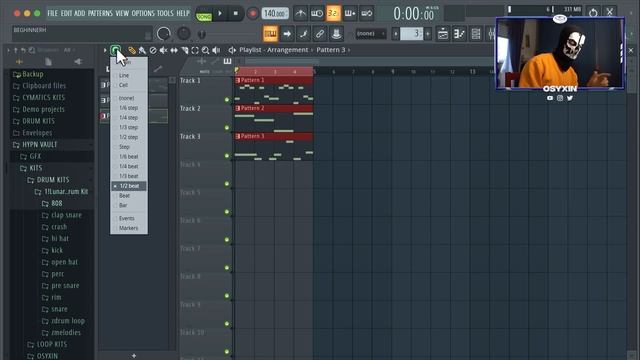The height and width of the screenshot is (360, 640).
Task: Click the browser undo arrow icon
Action: [23, 50]
